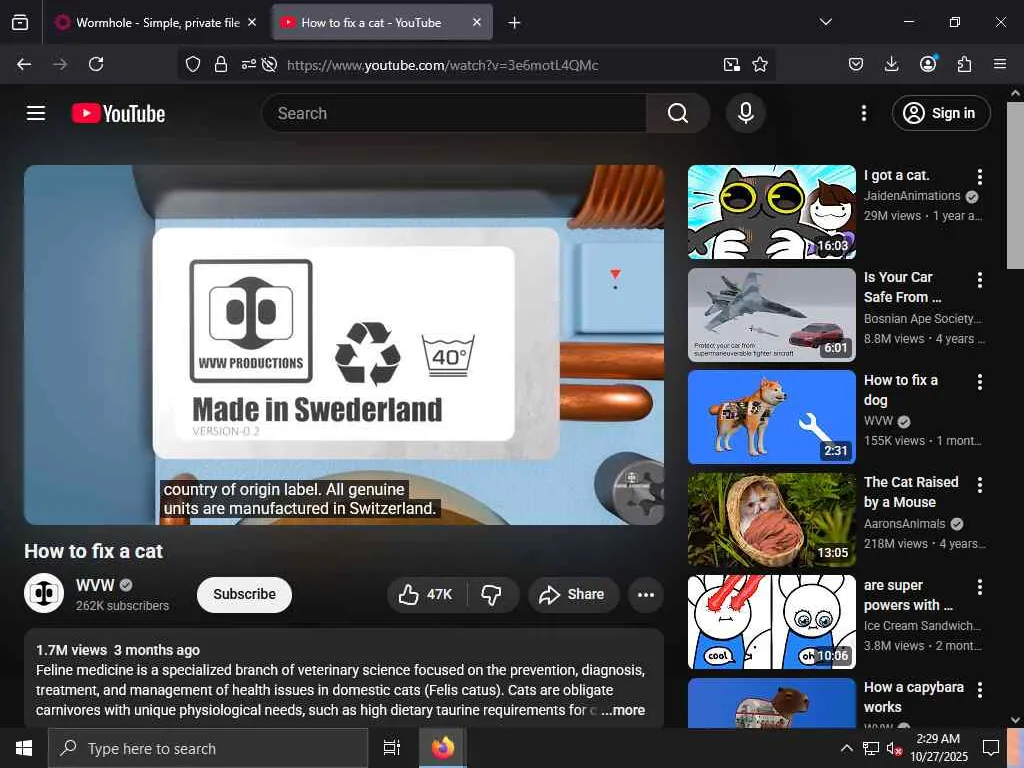Open Task View on the taskbar

392,748
